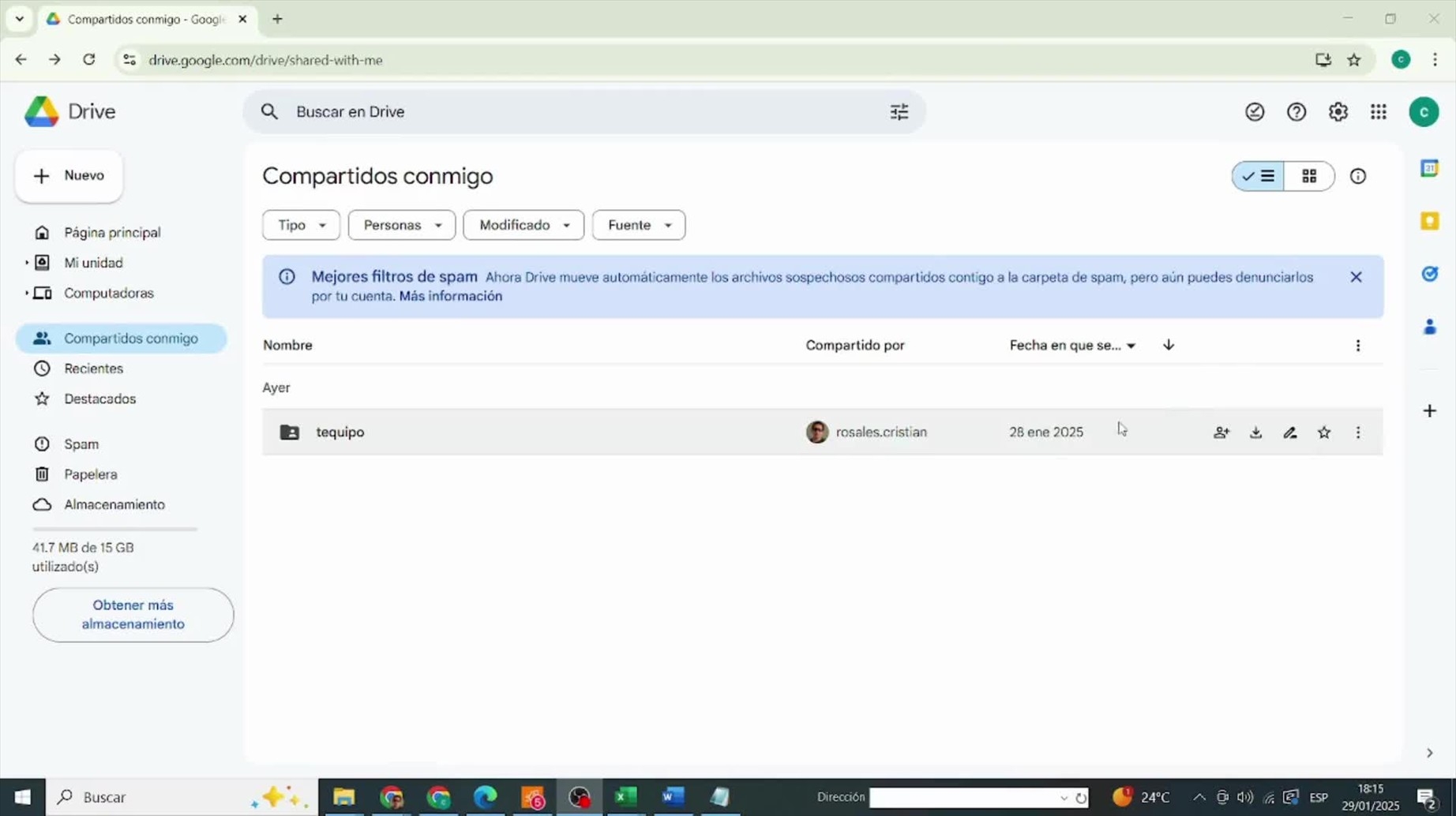Star the tequipo folder
This screenshot has height=816, width=1456.
coord(1324,432)
